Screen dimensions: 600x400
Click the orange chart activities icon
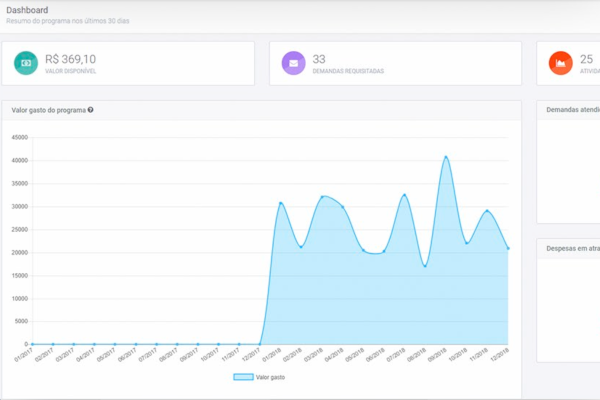coord(560,63)
